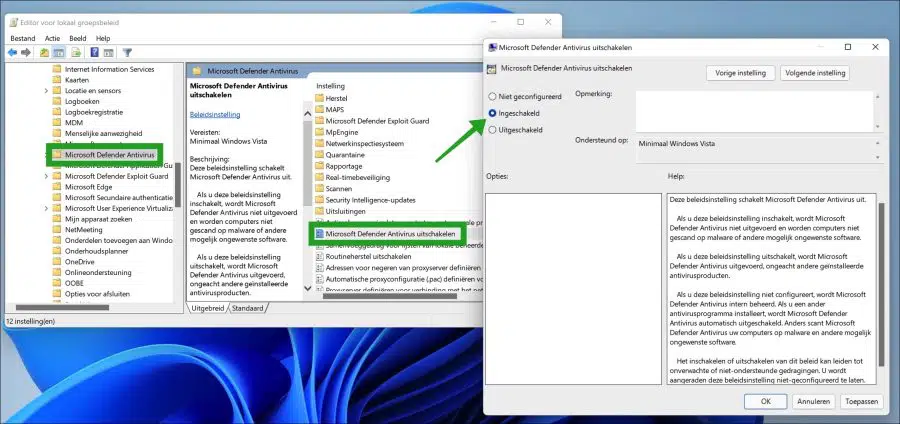Go back using the blue back arrow
Screen dimensions: 900x424
(12, 53)
